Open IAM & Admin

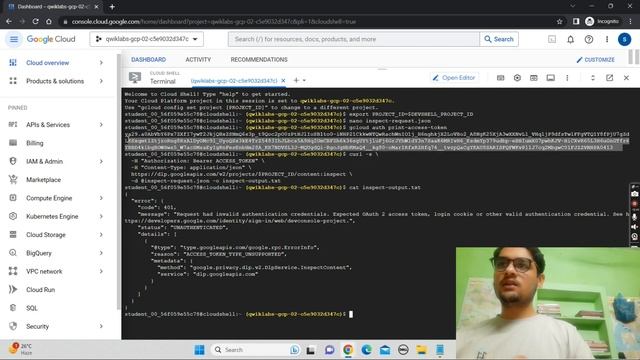tap(44, 162)
